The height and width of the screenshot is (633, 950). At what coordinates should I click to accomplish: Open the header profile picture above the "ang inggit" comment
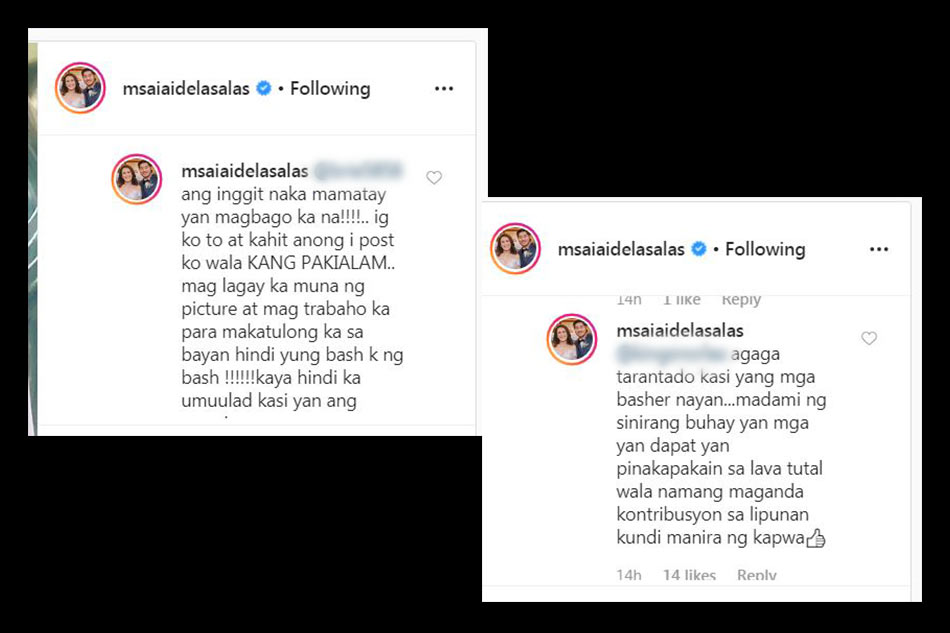[81, 88]
